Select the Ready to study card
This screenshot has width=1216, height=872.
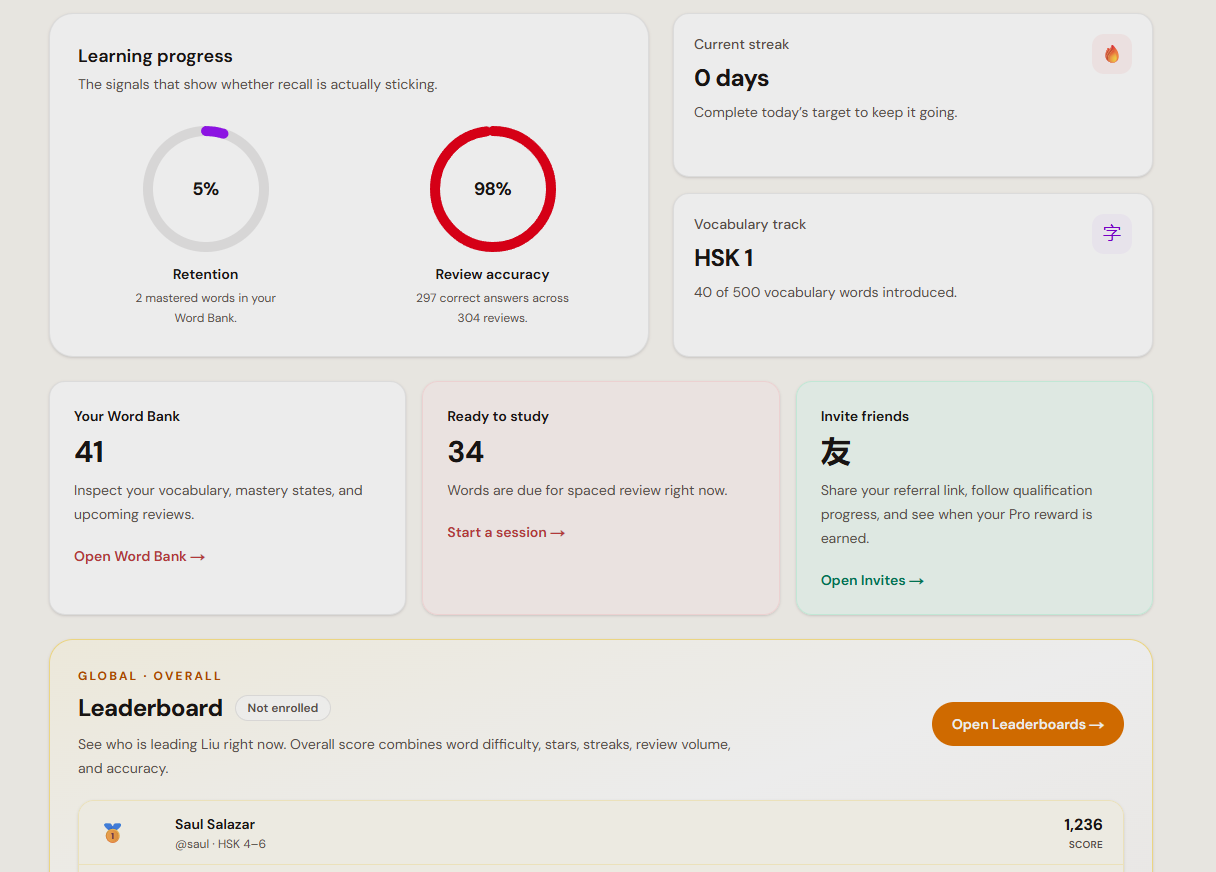[x=601, y=498]
